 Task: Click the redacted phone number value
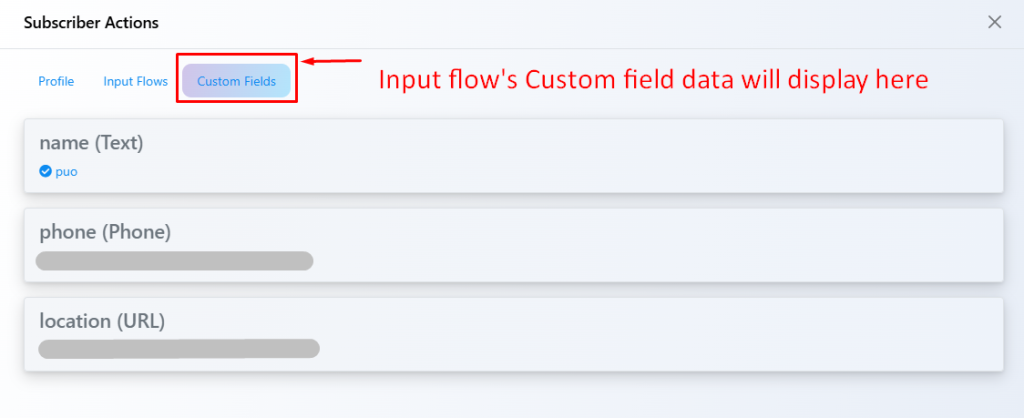coord(175,261)
